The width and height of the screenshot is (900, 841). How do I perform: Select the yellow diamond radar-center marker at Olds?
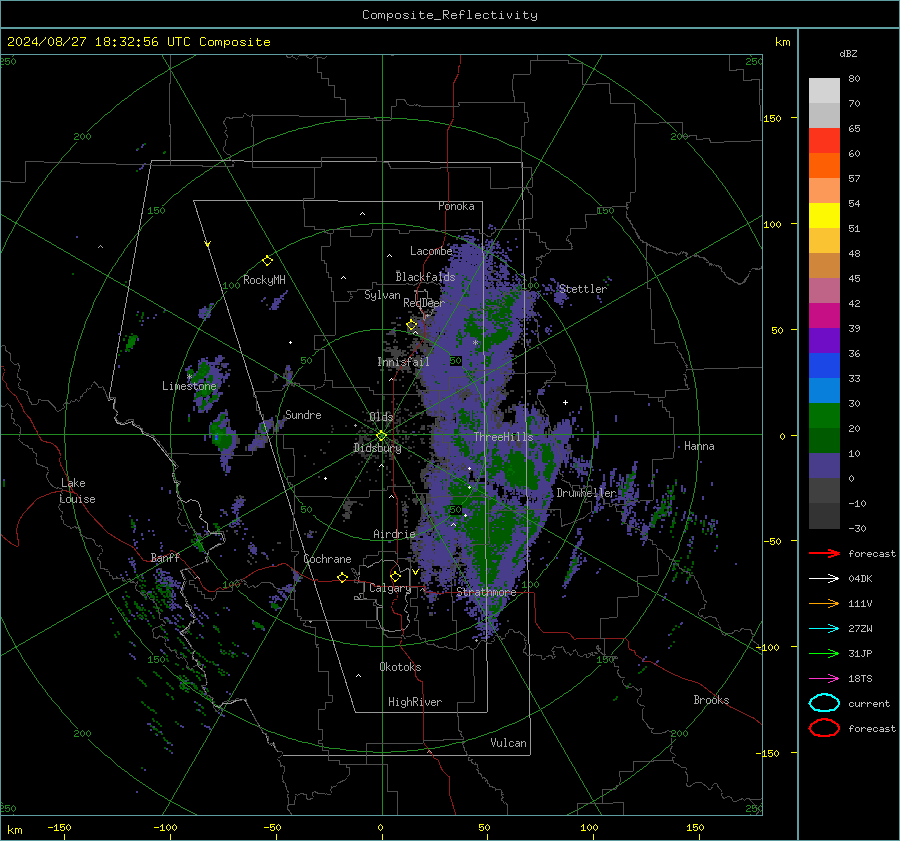(x=381, y=436)
